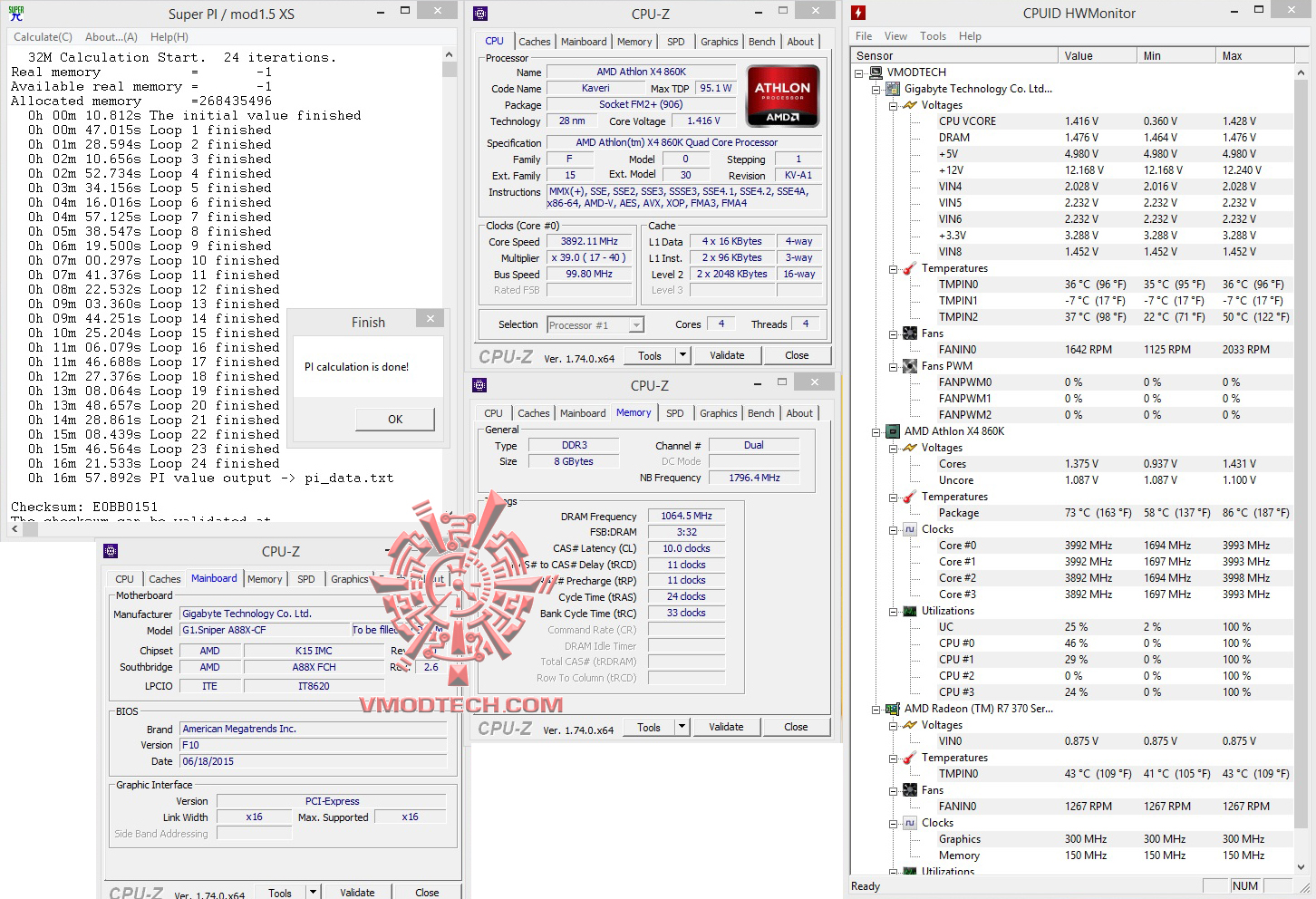Image resolution: width=1316 pixels, height=899 pixels.
Task: Open the Help menu in HWMonitor
Action: click(970, 36)
